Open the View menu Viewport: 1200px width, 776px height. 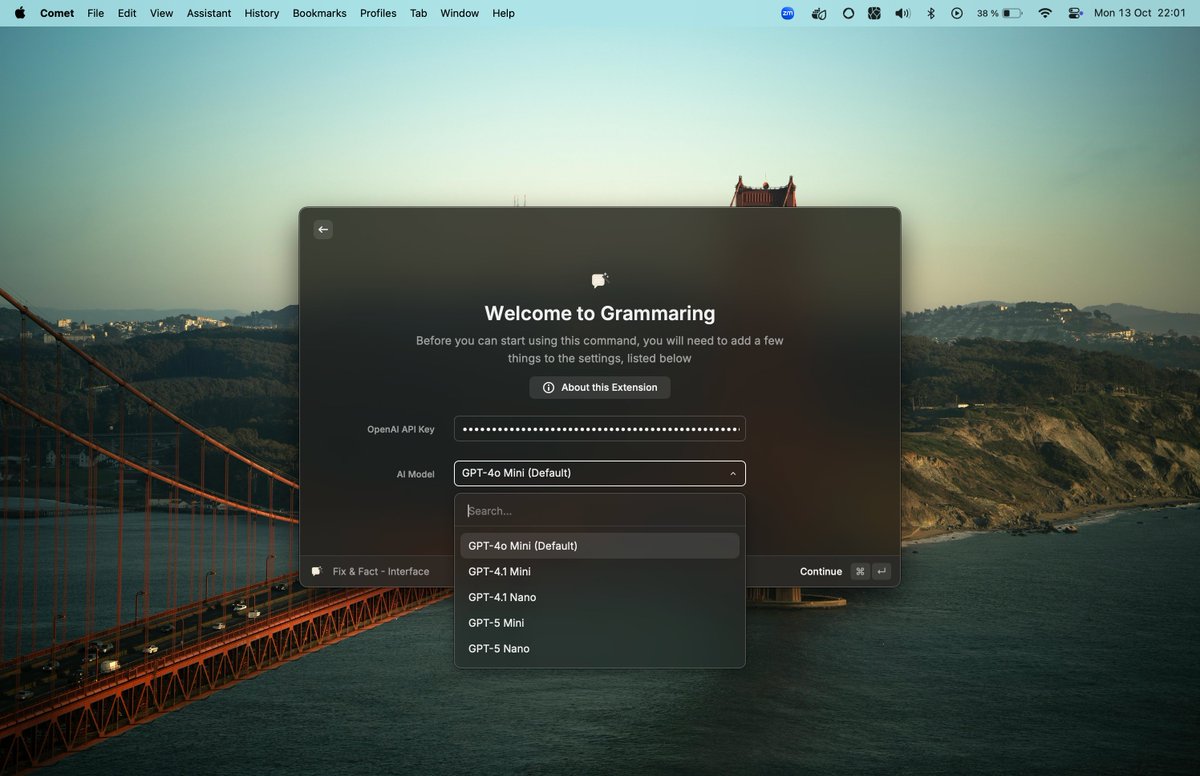coord(161,13)
